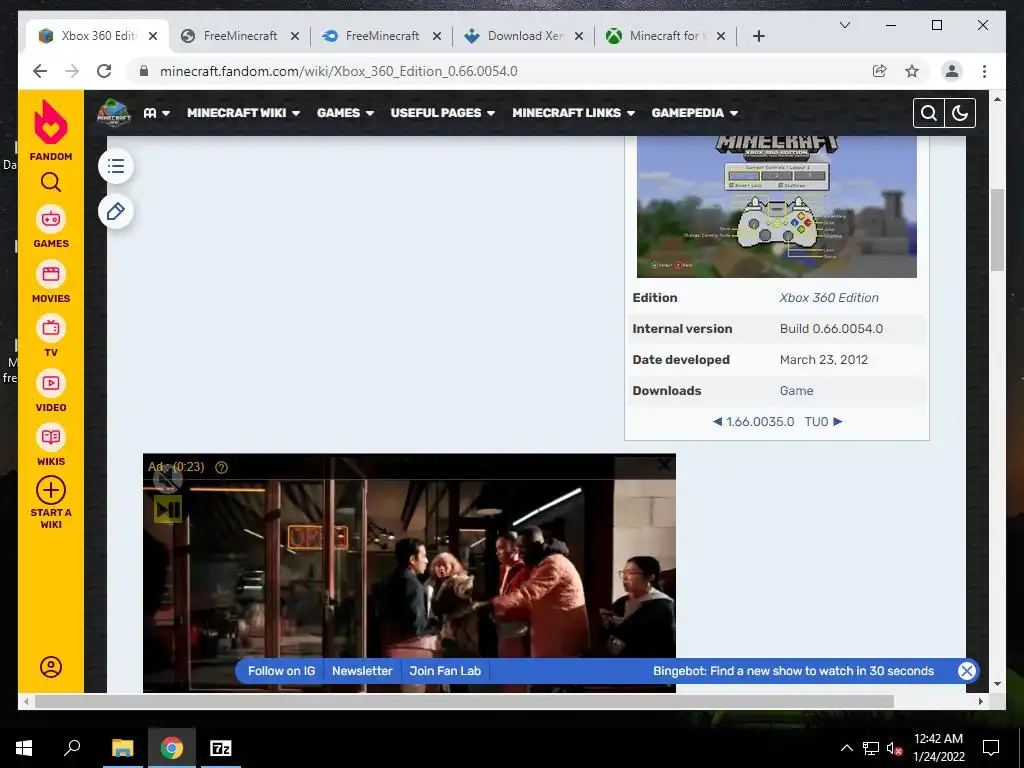
Task: Toggle play/pause on the video ad
Action: 168,509
